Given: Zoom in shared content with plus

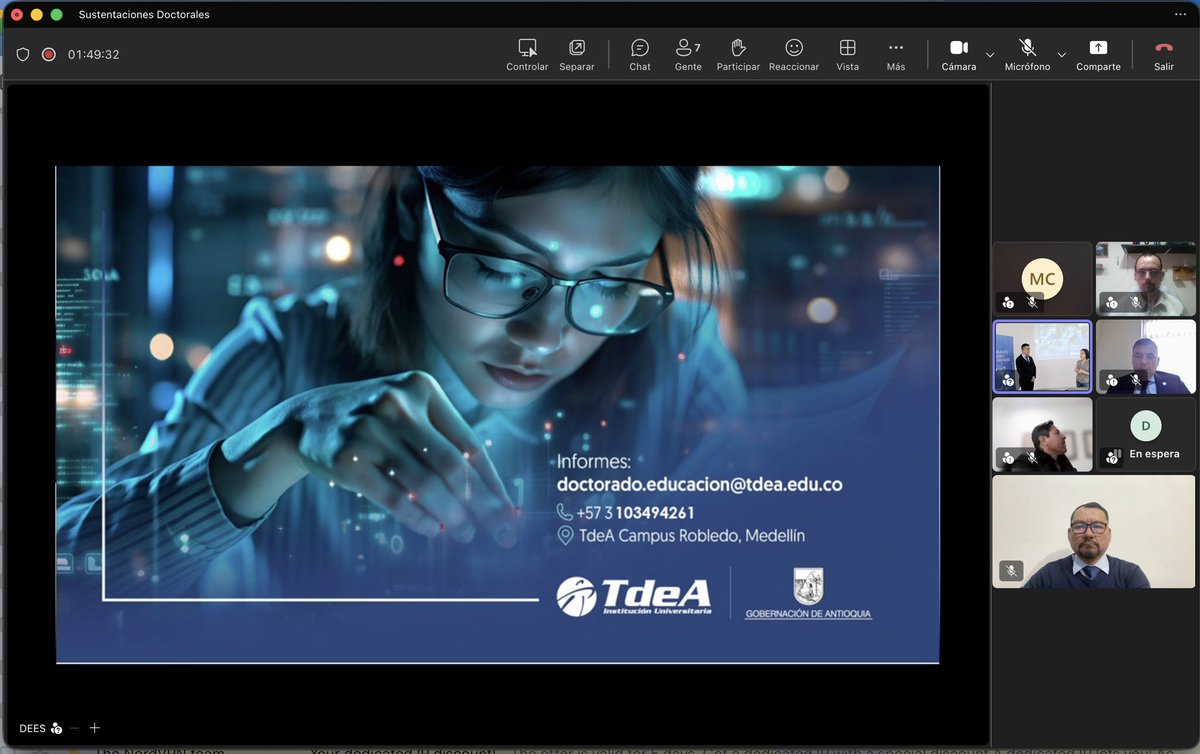Looking at the screenshot, I should point(94,728).
